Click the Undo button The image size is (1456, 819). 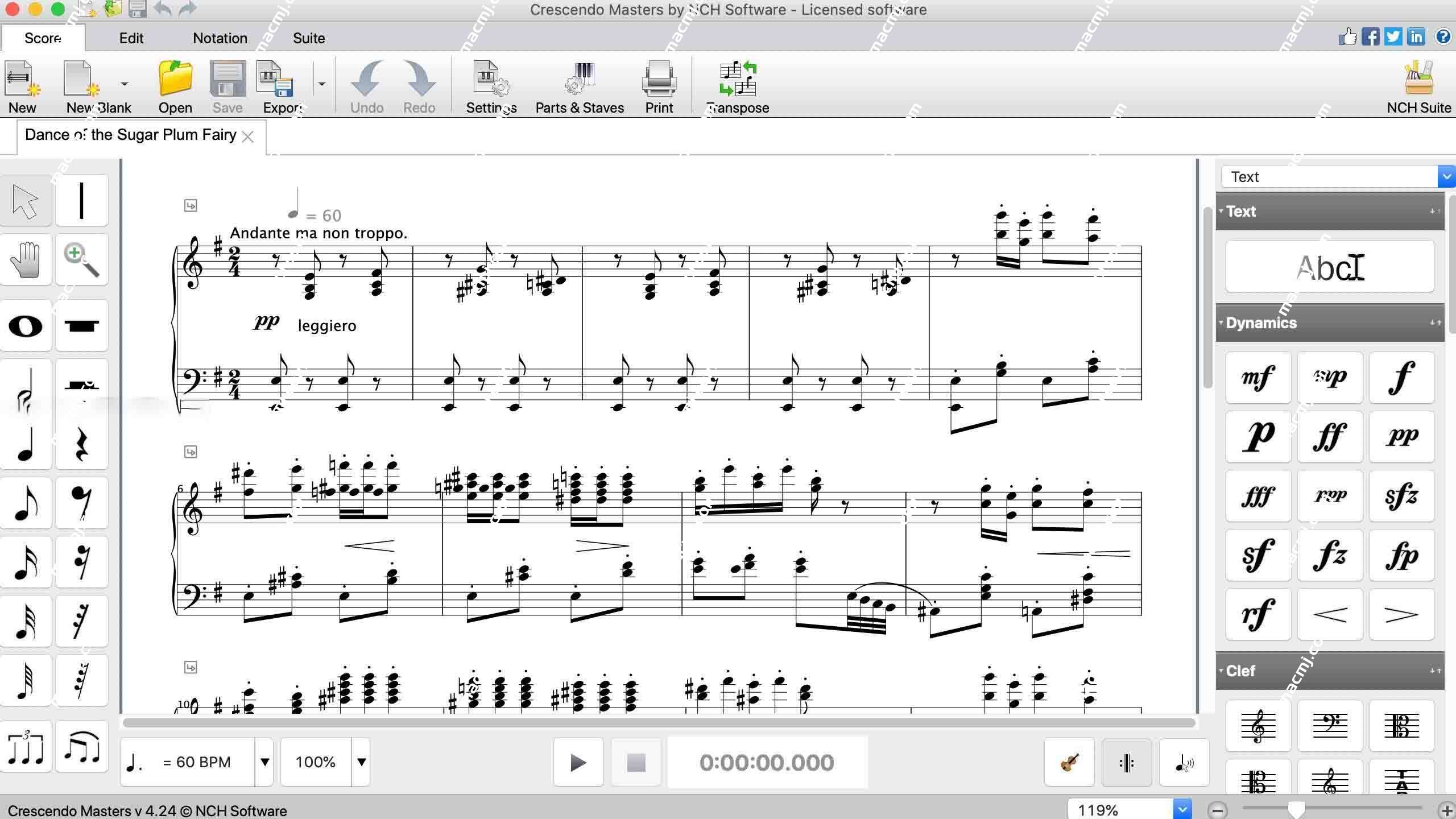(x=366, y=86)
